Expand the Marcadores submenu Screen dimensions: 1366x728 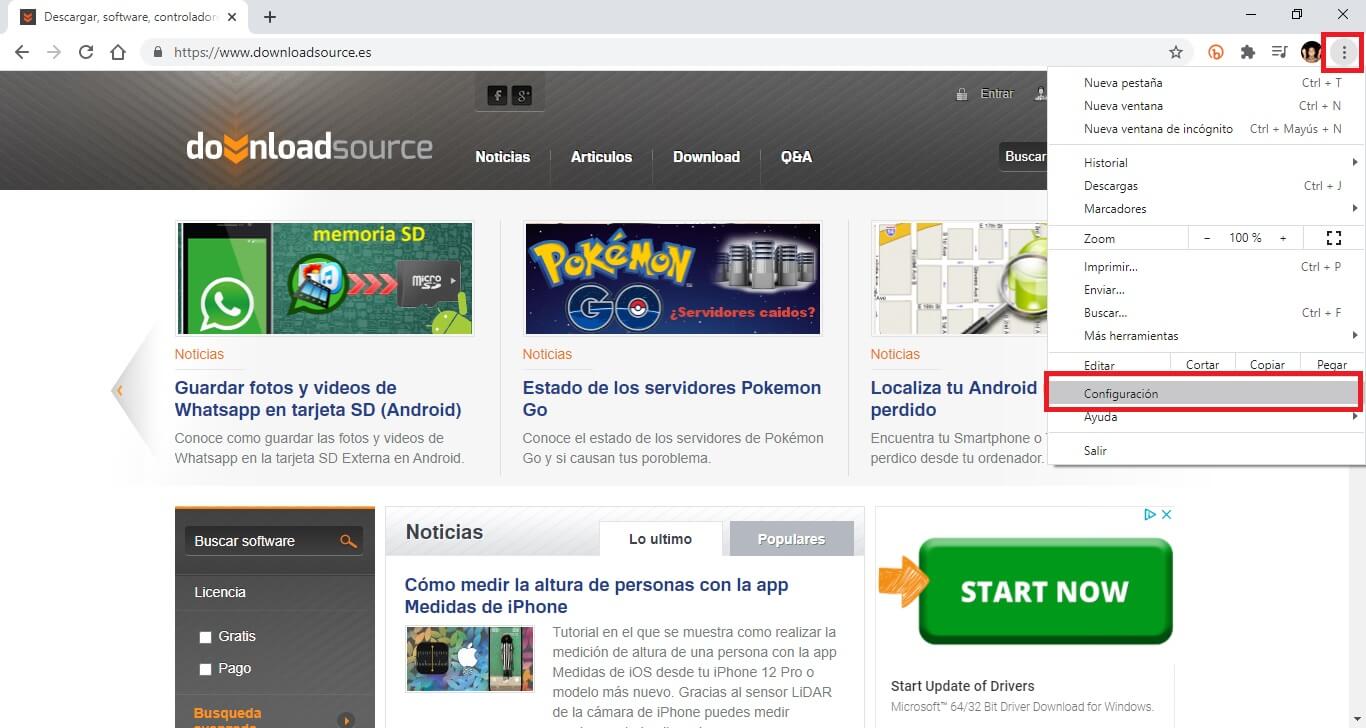point(1206,209)
